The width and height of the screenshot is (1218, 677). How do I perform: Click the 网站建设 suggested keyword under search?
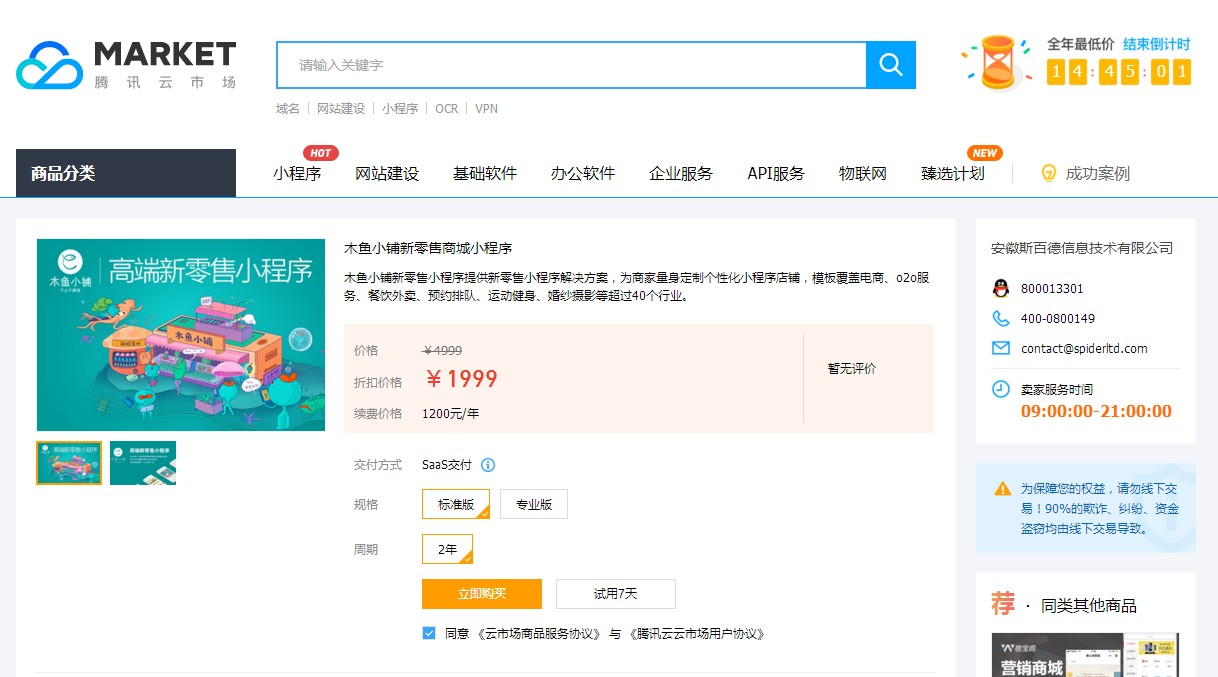click(x=341, y=108)
